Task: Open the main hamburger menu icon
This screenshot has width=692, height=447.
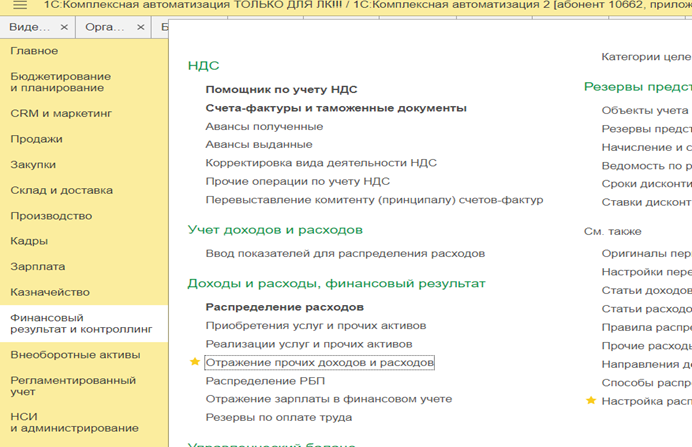Action: tap(20, 5)
